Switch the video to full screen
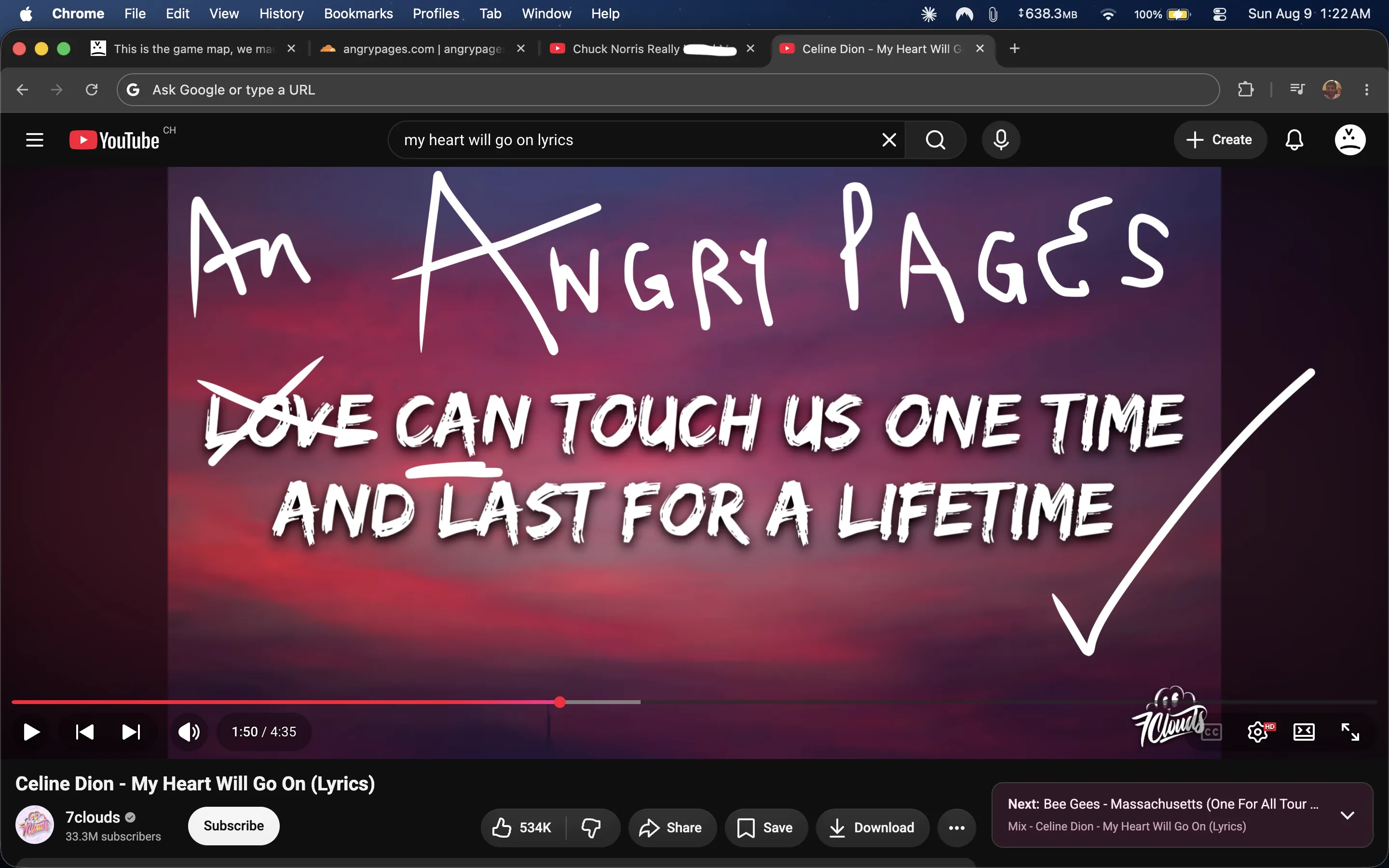1389x868 pixels. point(1350,732)
